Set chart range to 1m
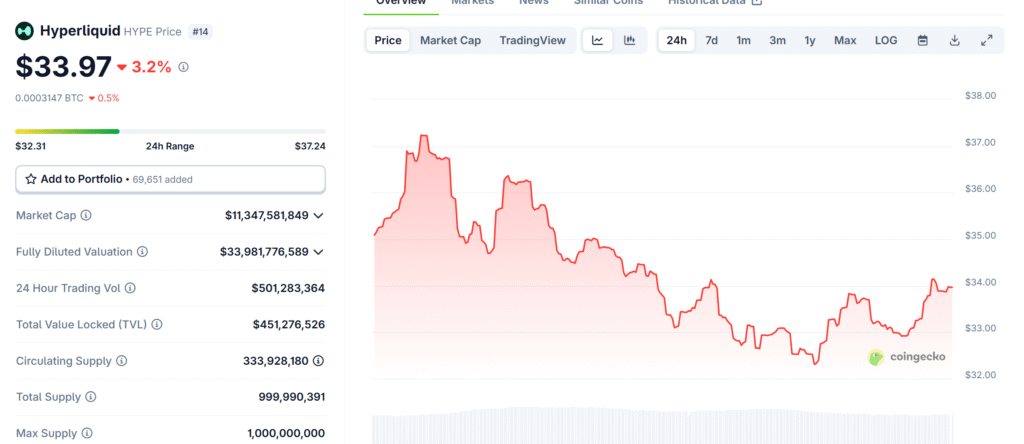 743,40
